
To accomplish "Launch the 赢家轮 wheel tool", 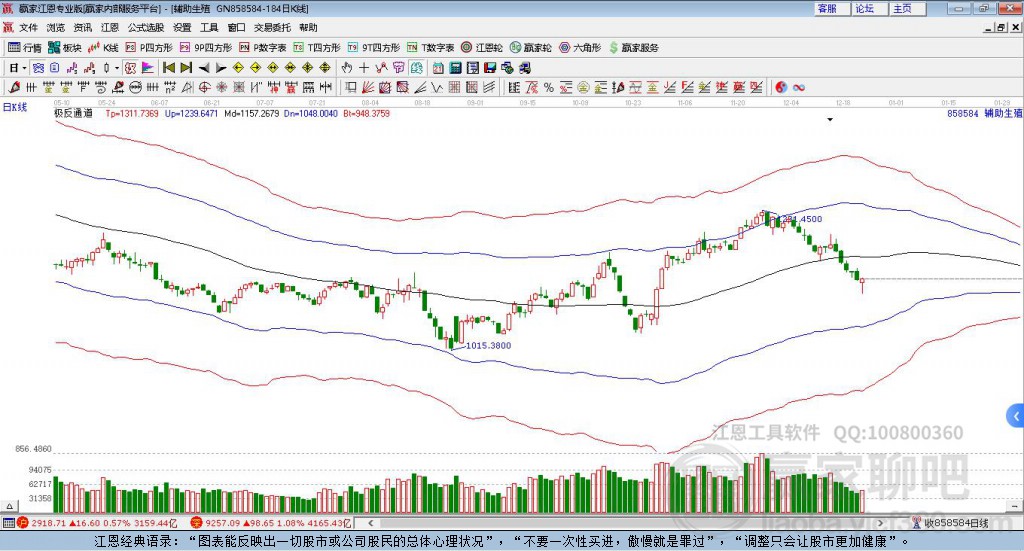I will tap(530, 48).
